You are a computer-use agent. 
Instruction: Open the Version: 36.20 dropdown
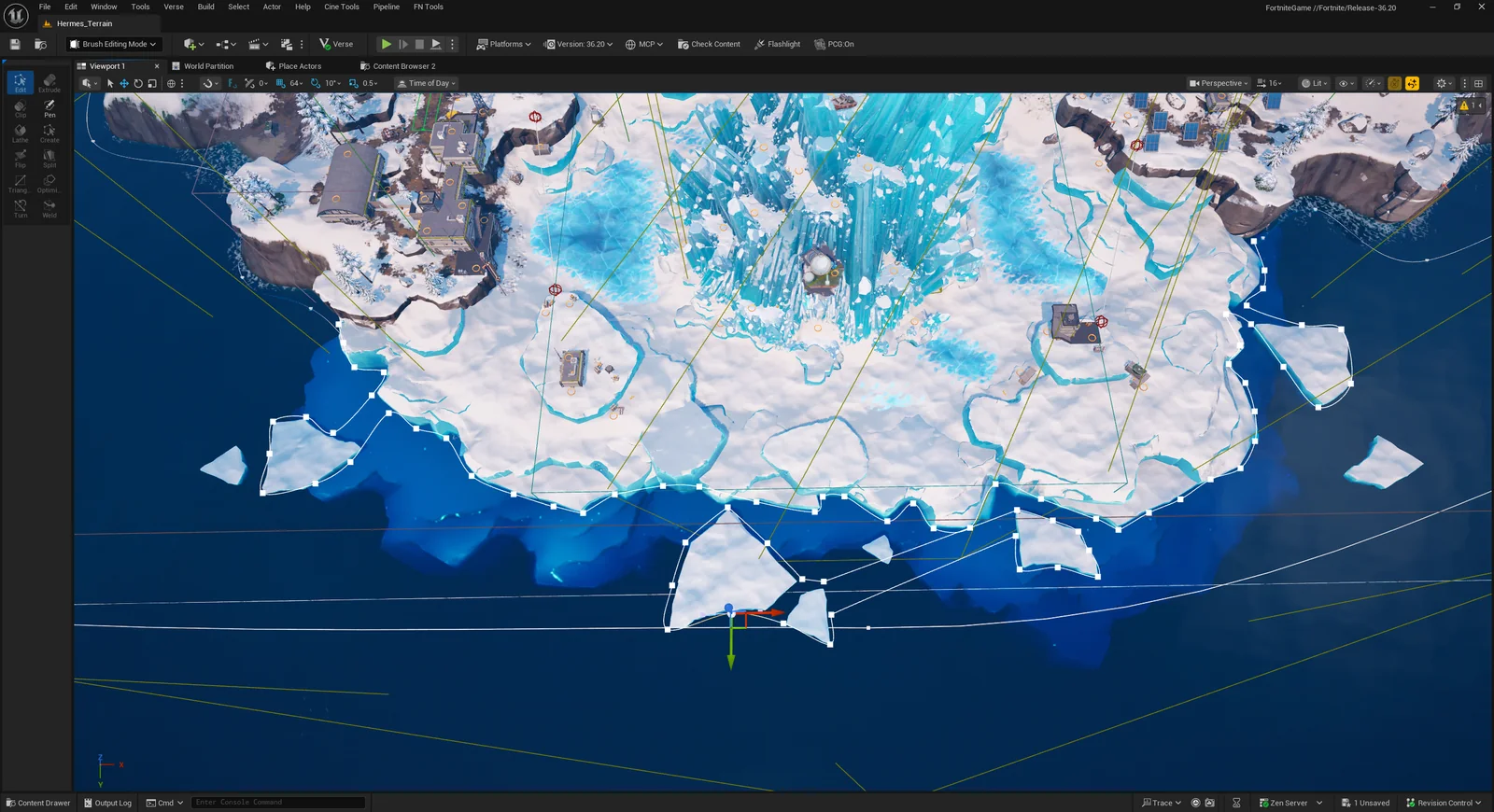pyautogui.click(x=579, y=44)
